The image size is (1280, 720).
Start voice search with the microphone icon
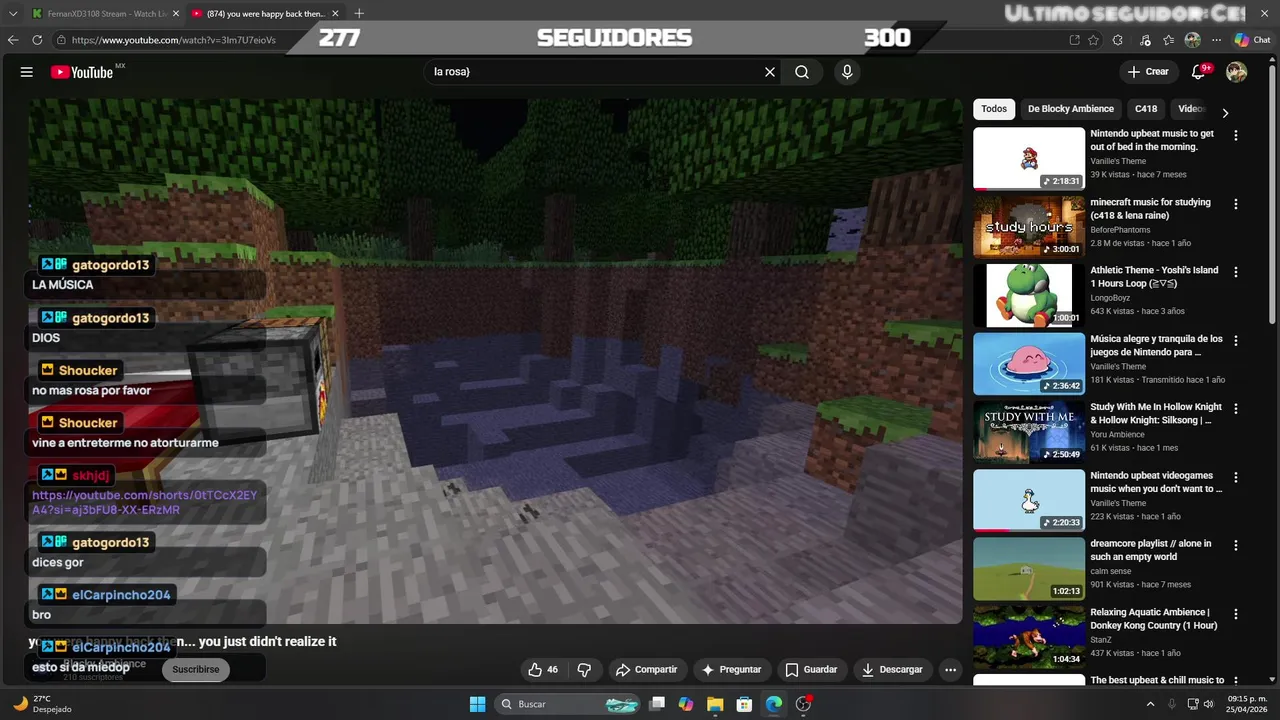[x=847, y=72]
